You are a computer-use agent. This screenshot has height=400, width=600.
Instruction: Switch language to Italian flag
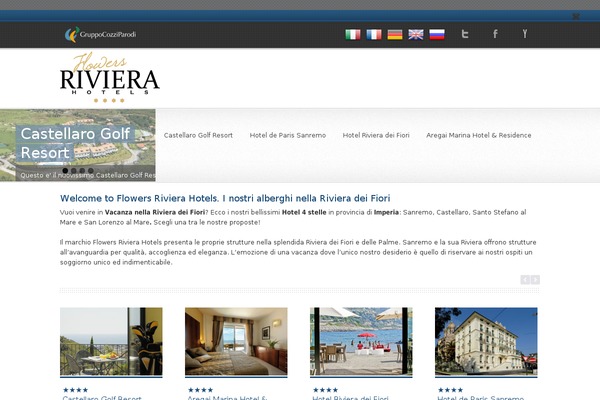(352, 34)
